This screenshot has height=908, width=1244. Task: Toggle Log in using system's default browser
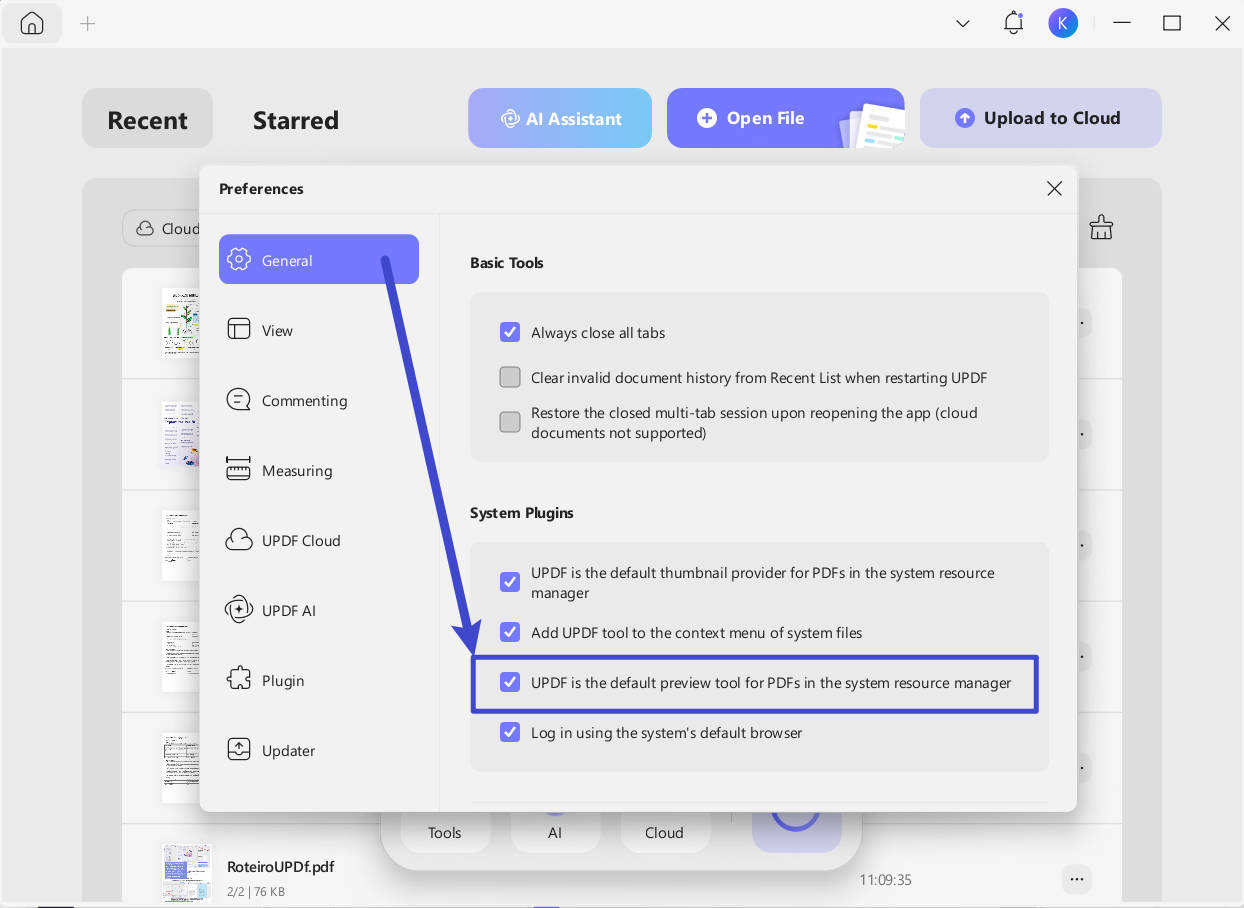510,732
